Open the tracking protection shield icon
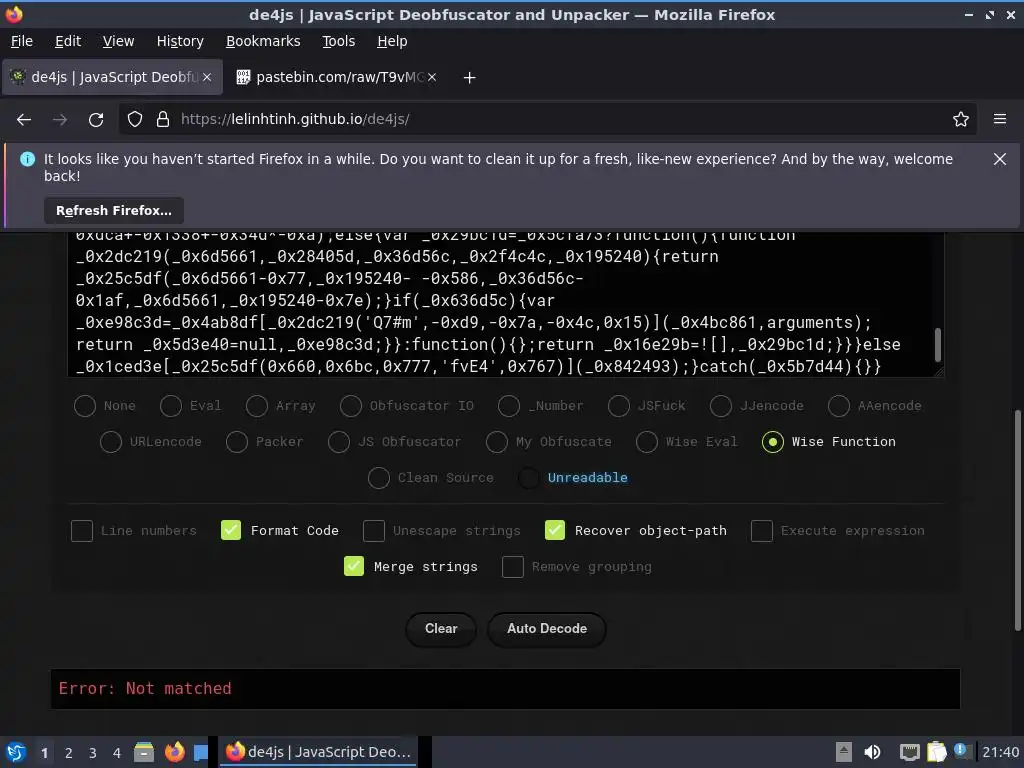This screenshot has width=1024, height=768. click(x=135, y=120)
